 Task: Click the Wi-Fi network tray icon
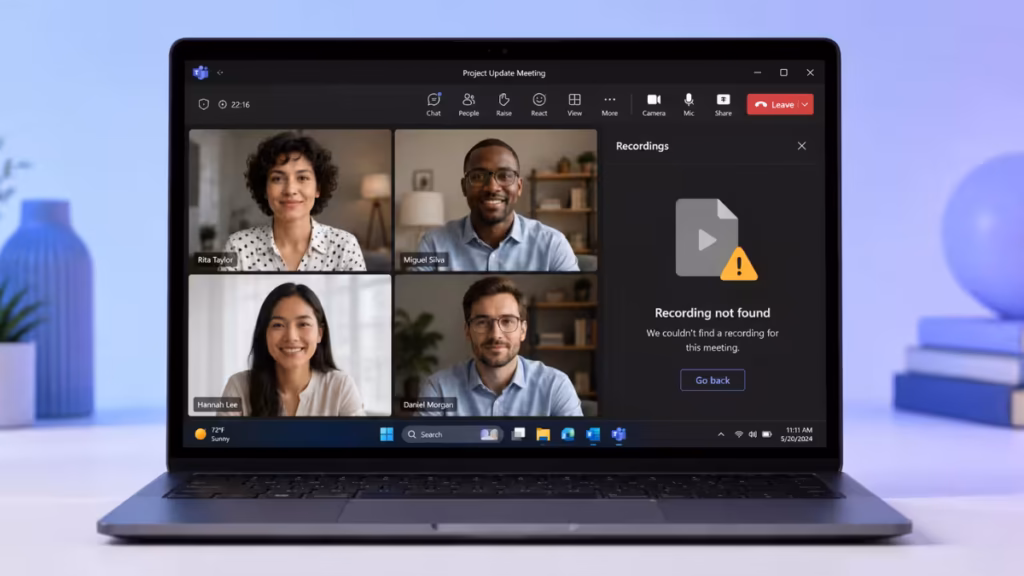739,434
